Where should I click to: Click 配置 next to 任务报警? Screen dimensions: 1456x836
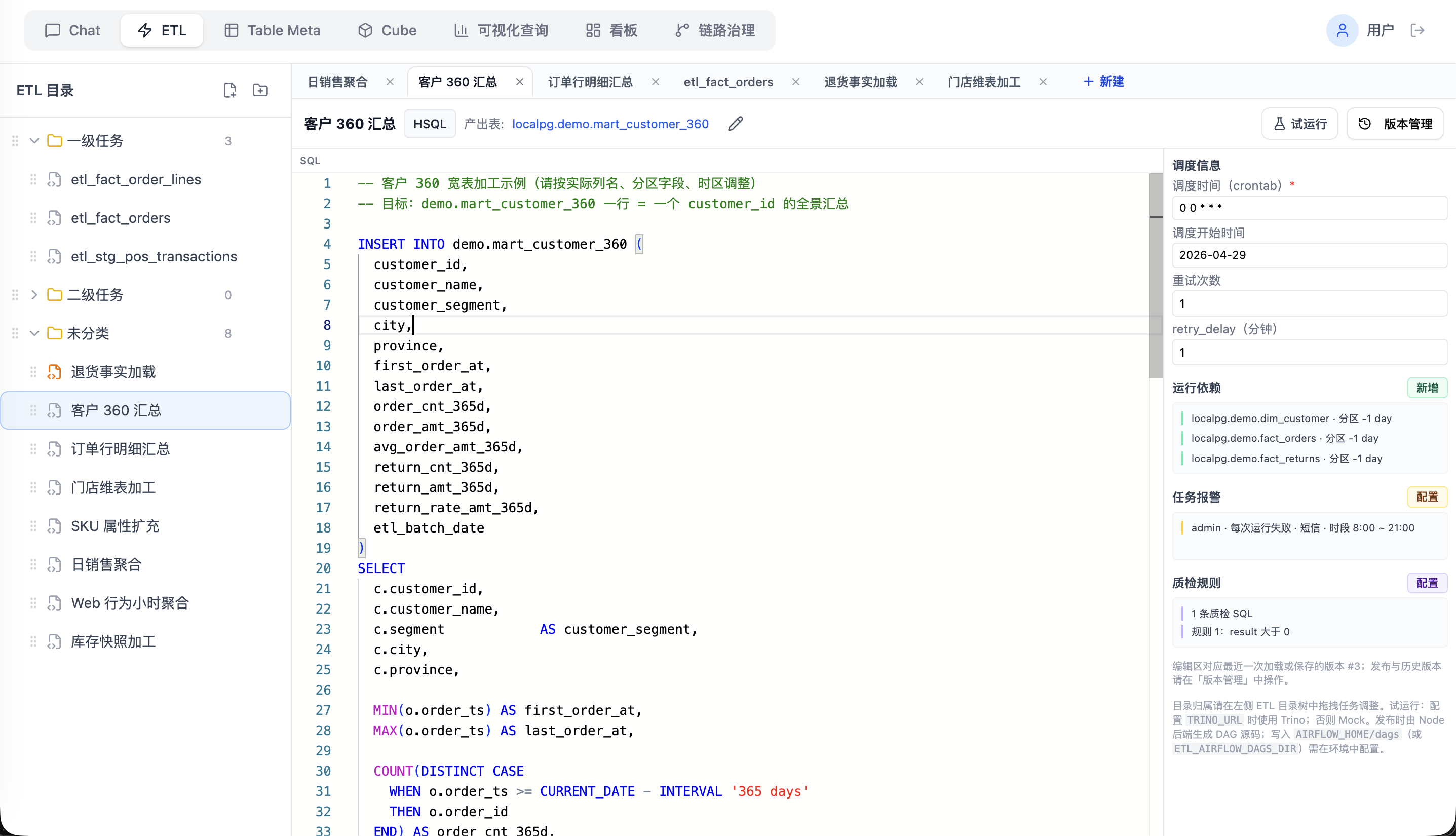point(1427,497)
